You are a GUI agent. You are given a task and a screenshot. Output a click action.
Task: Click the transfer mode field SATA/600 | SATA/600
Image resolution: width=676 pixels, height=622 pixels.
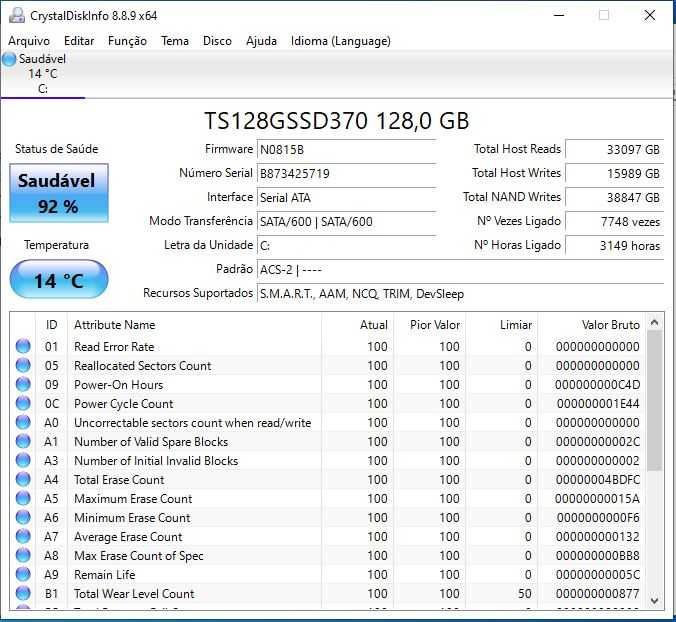[x=346, y=222]
